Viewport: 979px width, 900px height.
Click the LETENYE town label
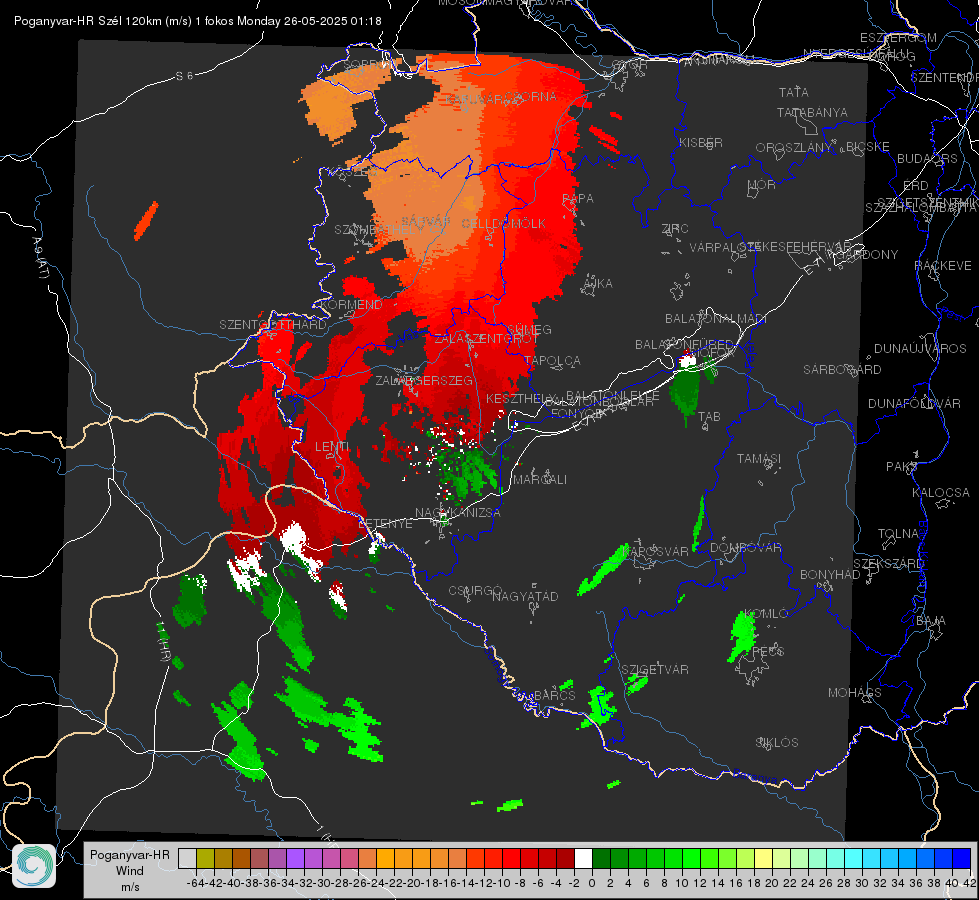385,523
